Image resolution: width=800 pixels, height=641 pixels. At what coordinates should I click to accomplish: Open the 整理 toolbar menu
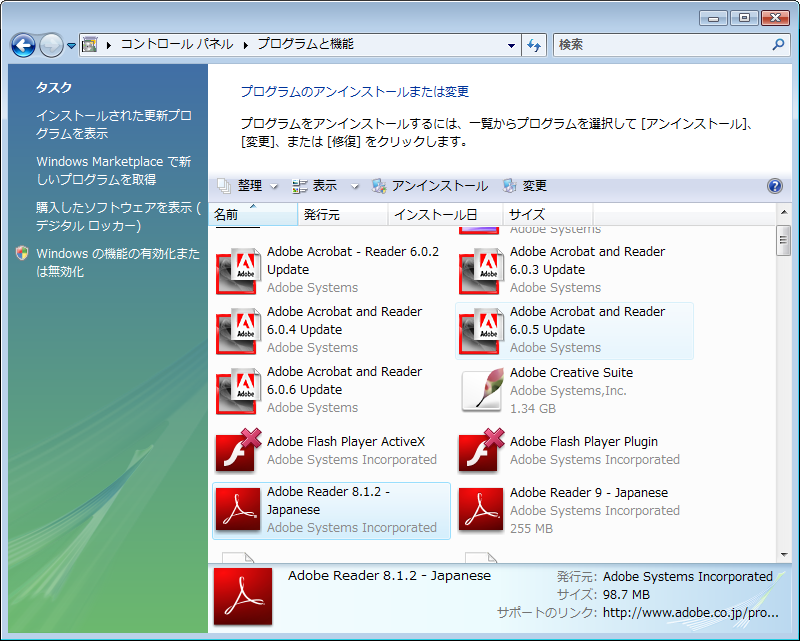point(248,186)
